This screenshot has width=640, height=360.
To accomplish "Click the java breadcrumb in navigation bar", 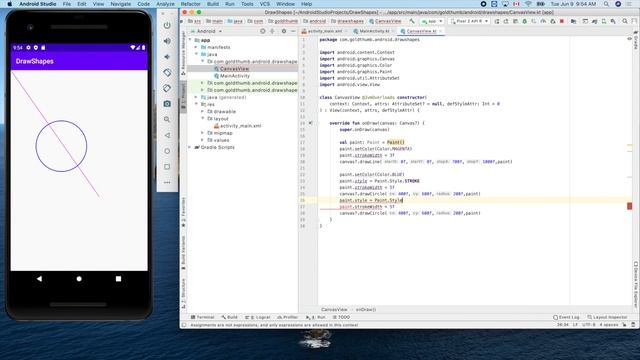I will (236, 21).
